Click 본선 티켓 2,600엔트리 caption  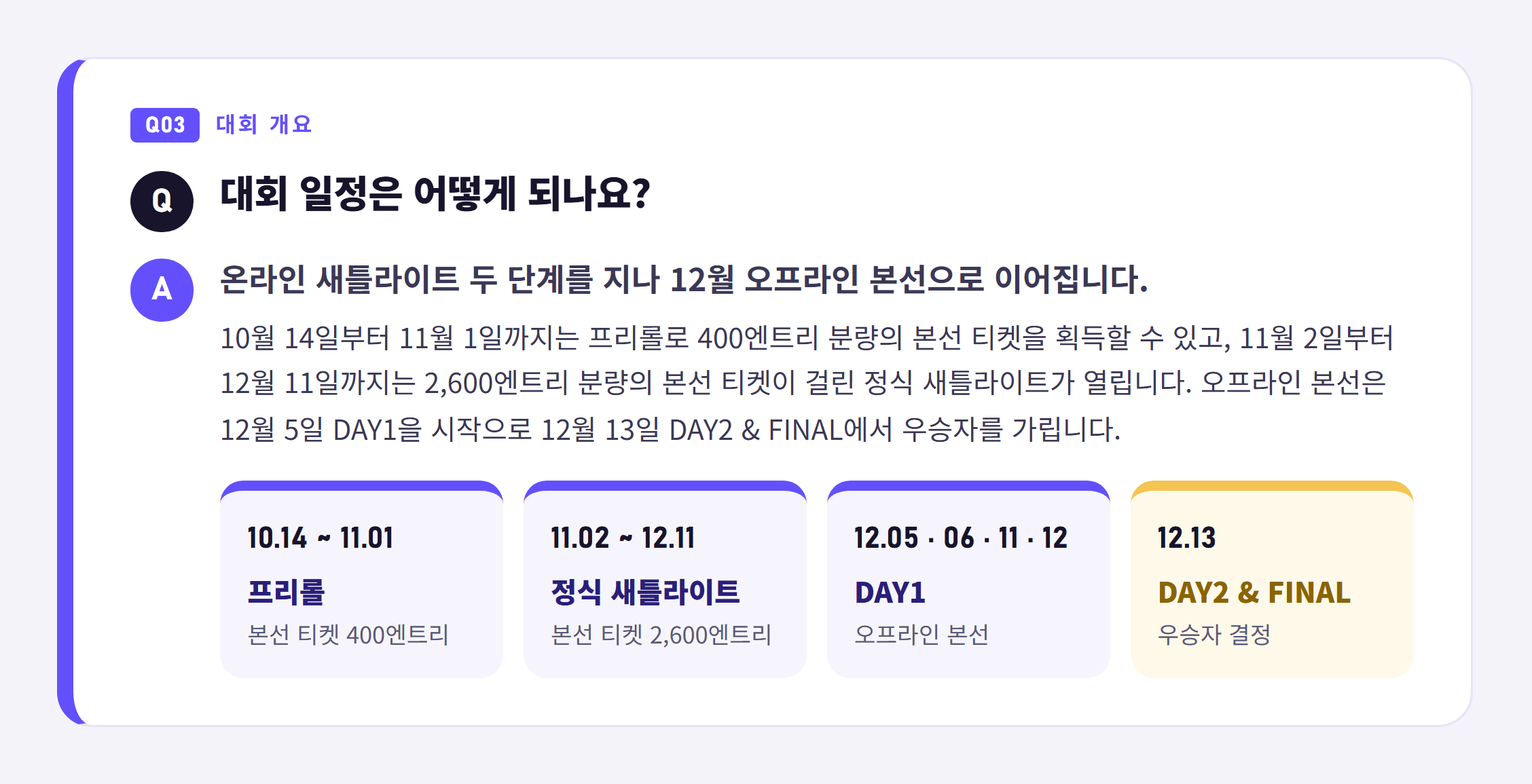tap(661, 635)
